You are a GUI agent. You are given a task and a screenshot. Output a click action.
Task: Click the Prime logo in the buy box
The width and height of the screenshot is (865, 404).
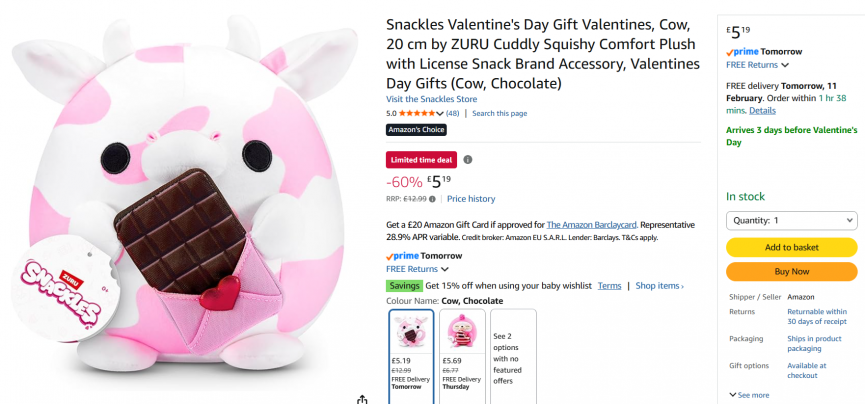[x=742, y=51]
